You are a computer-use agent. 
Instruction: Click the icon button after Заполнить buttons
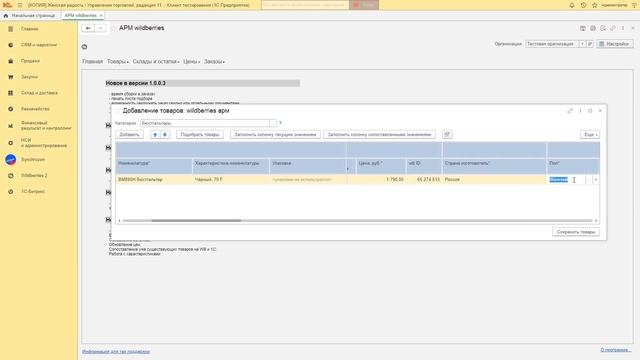click(447, 135)
